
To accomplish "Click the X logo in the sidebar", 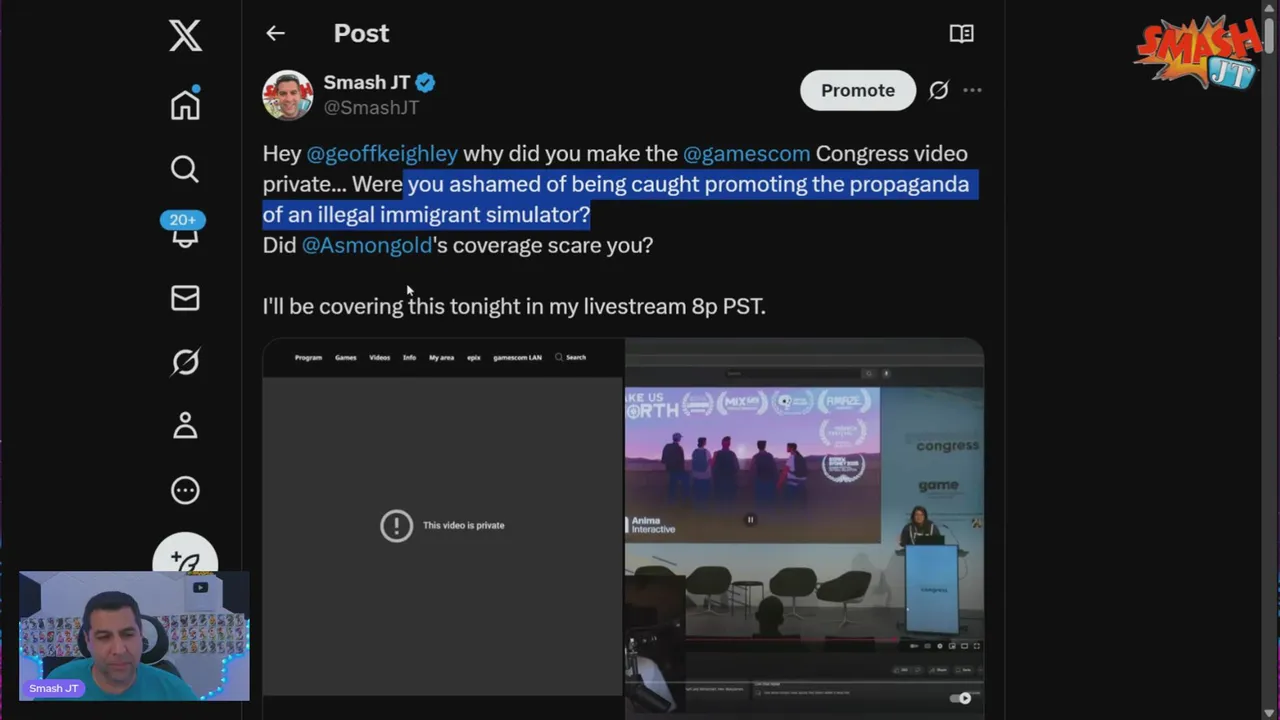I will (x=185, y=36).
